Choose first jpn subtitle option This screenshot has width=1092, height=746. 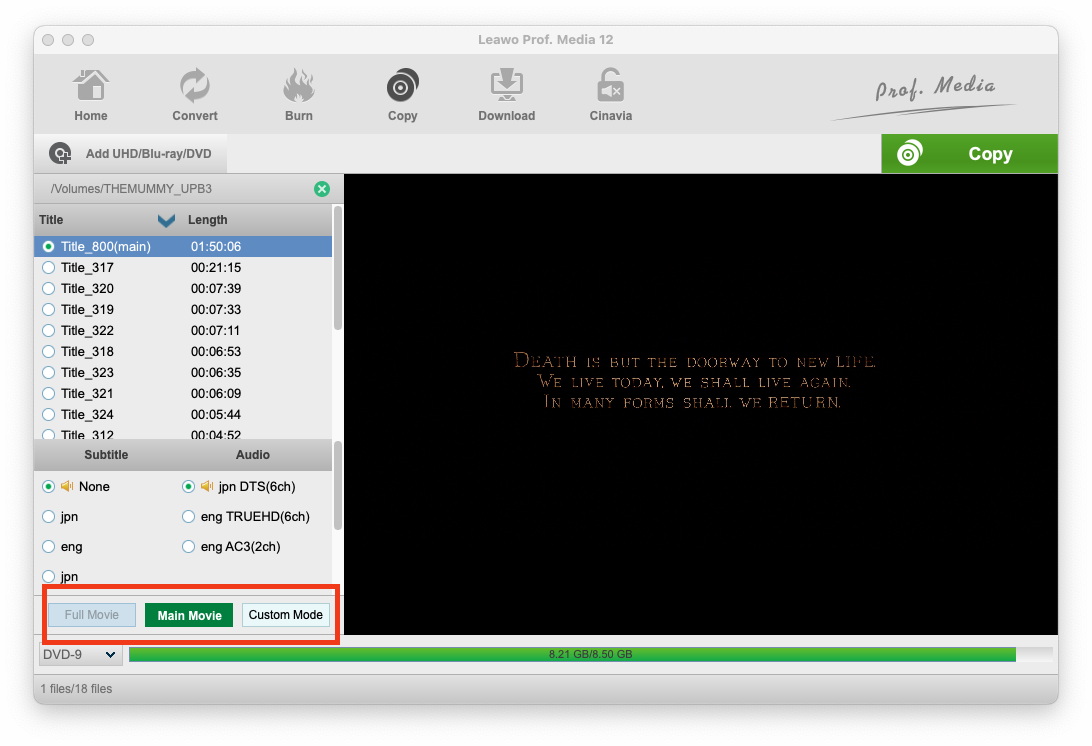(x=48, y=516)
